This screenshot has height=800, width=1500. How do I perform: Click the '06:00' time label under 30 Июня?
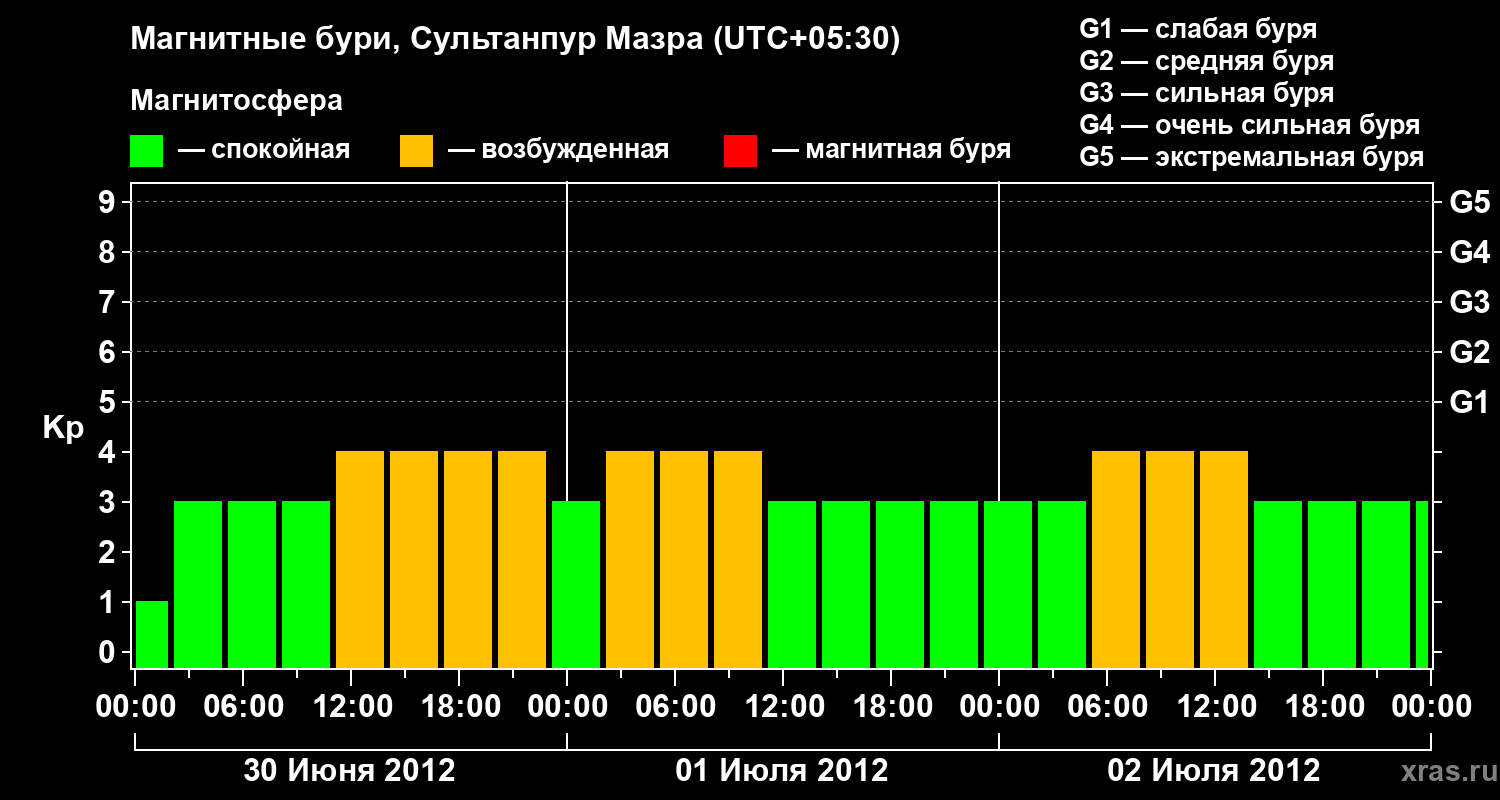click(x=243, y=706)
